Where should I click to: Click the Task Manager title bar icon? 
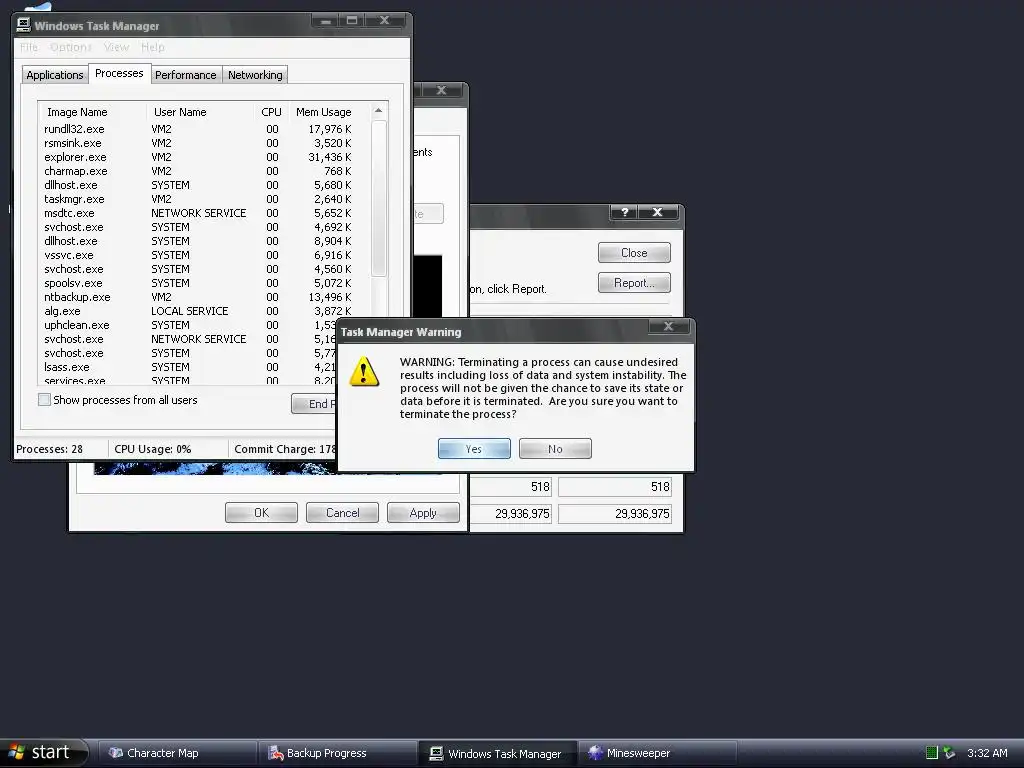24,25
